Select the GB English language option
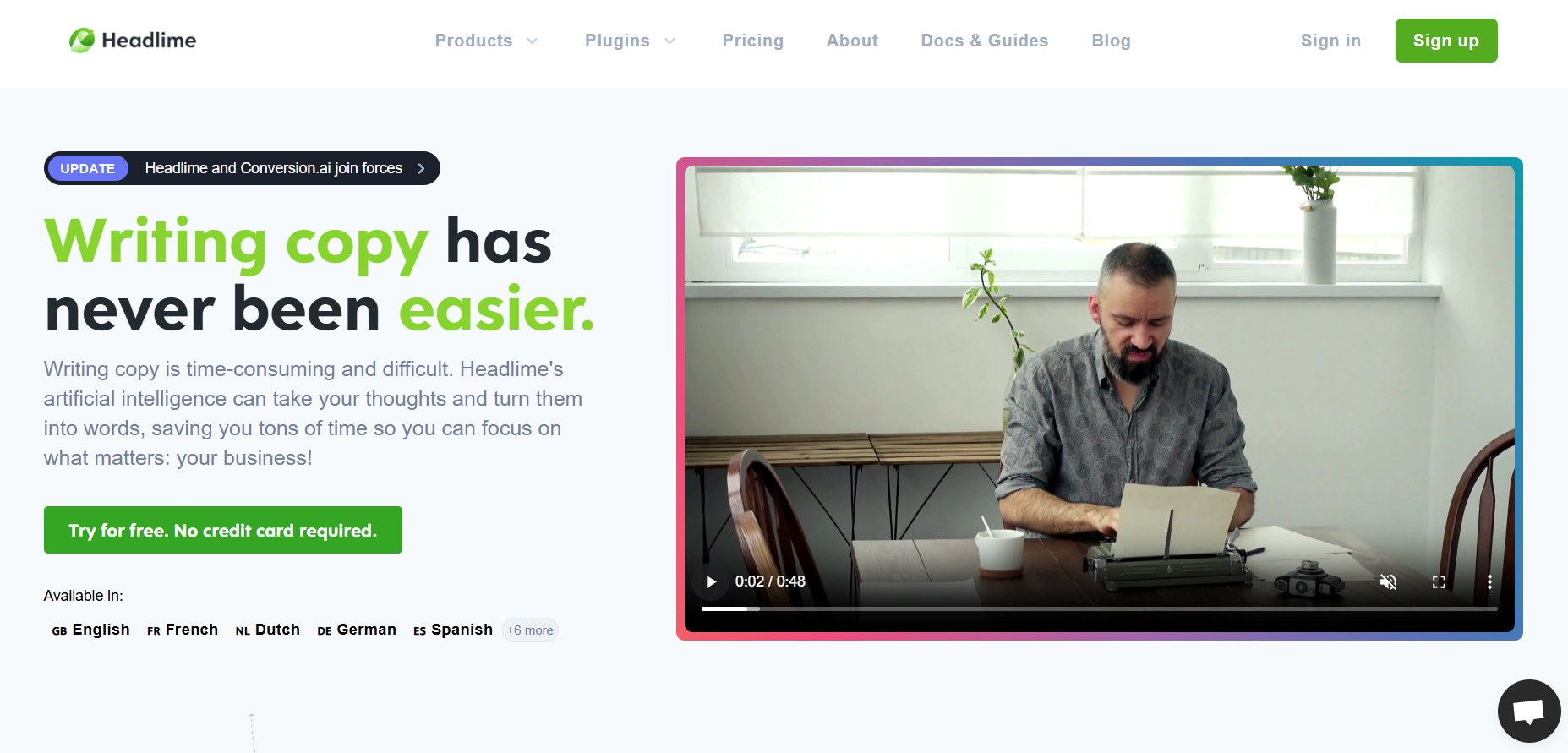Viewport: 1568px width, 753px height. (x=90, y=630)
